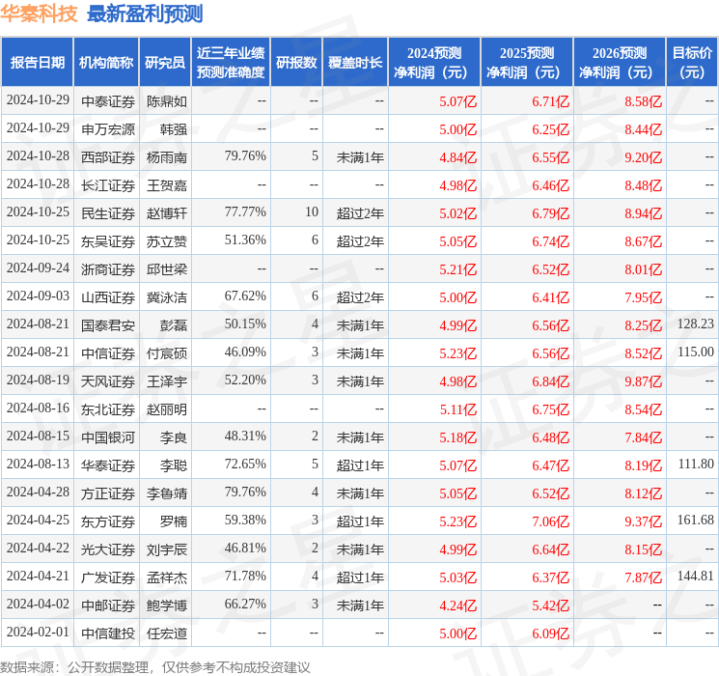The height and width of the screenshot is (676, 719).
Task: Select the 方正证券 institution cell
Action: point(108,493)
